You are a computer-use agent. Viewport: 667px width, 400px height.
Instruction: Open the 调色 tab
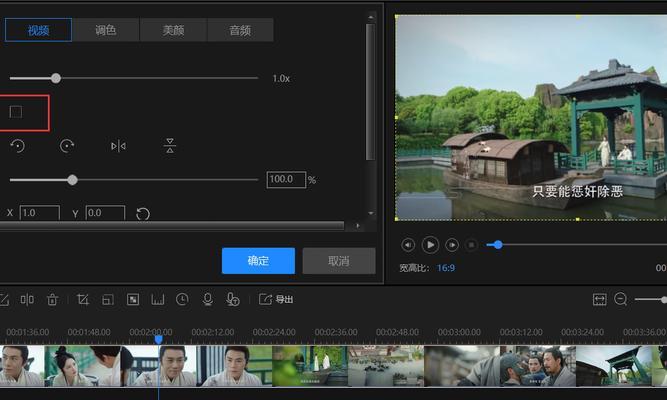point(105,30)
